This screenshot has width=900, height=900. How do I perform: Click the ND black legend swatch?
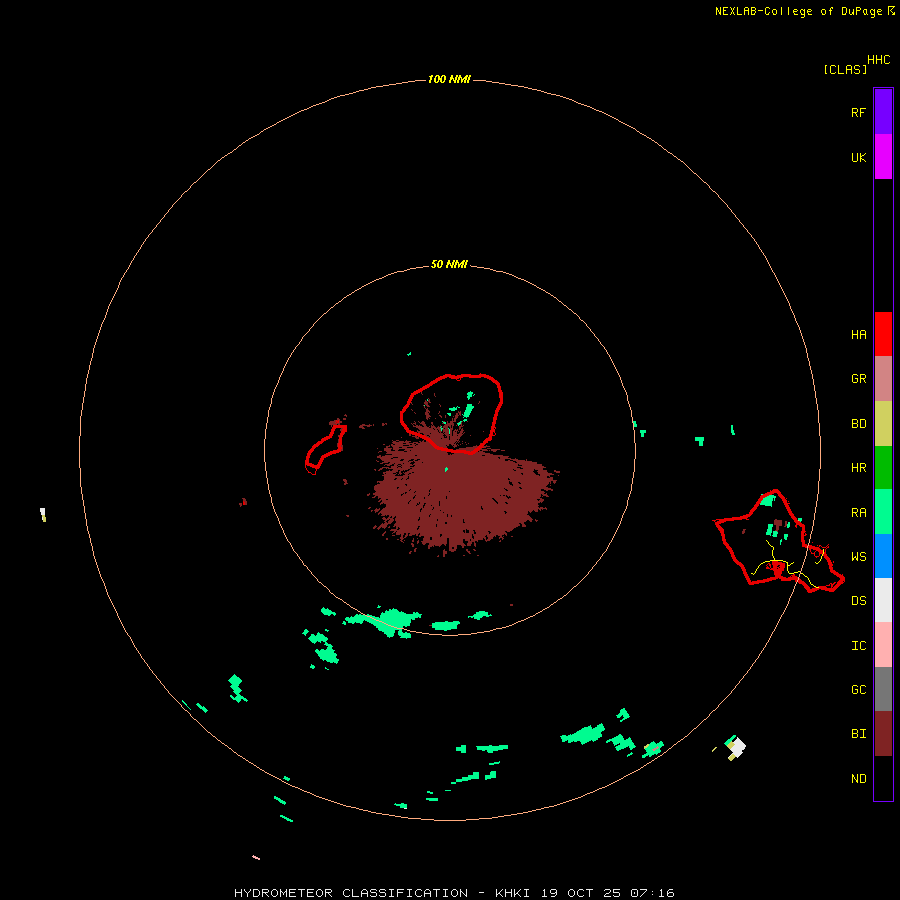883,778
